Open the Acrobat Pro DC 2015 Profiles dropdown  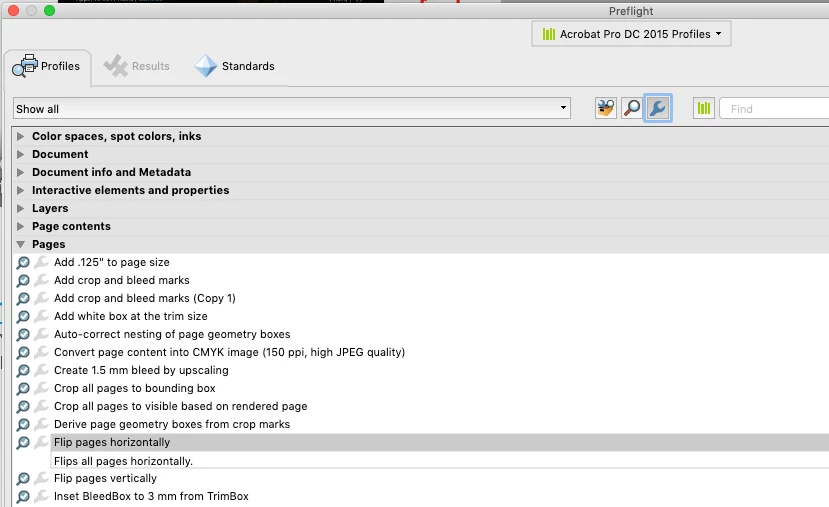(631, 34)
